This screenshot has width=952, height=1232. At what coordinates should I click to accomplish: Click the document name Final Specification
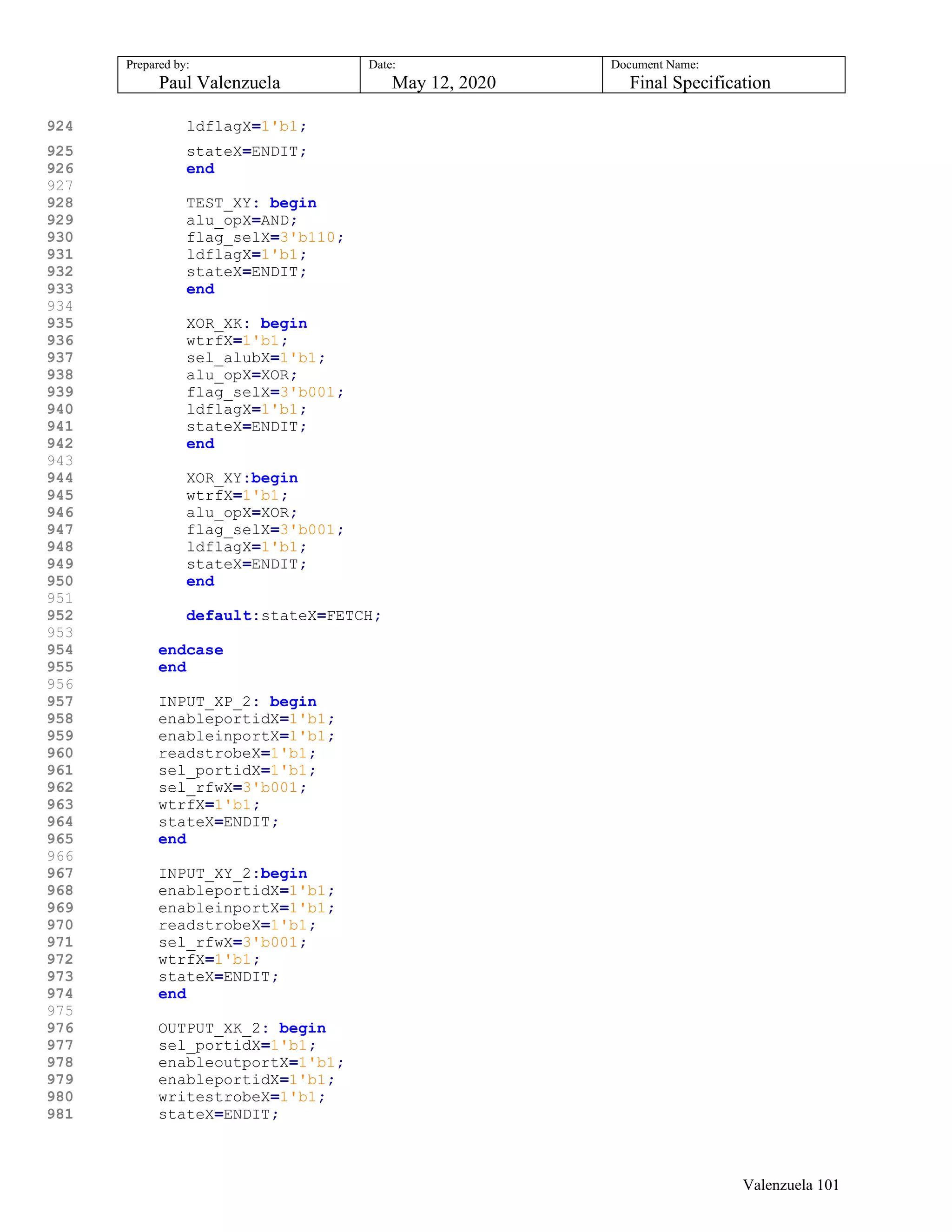pyautogui.click(x=700, y=83)
